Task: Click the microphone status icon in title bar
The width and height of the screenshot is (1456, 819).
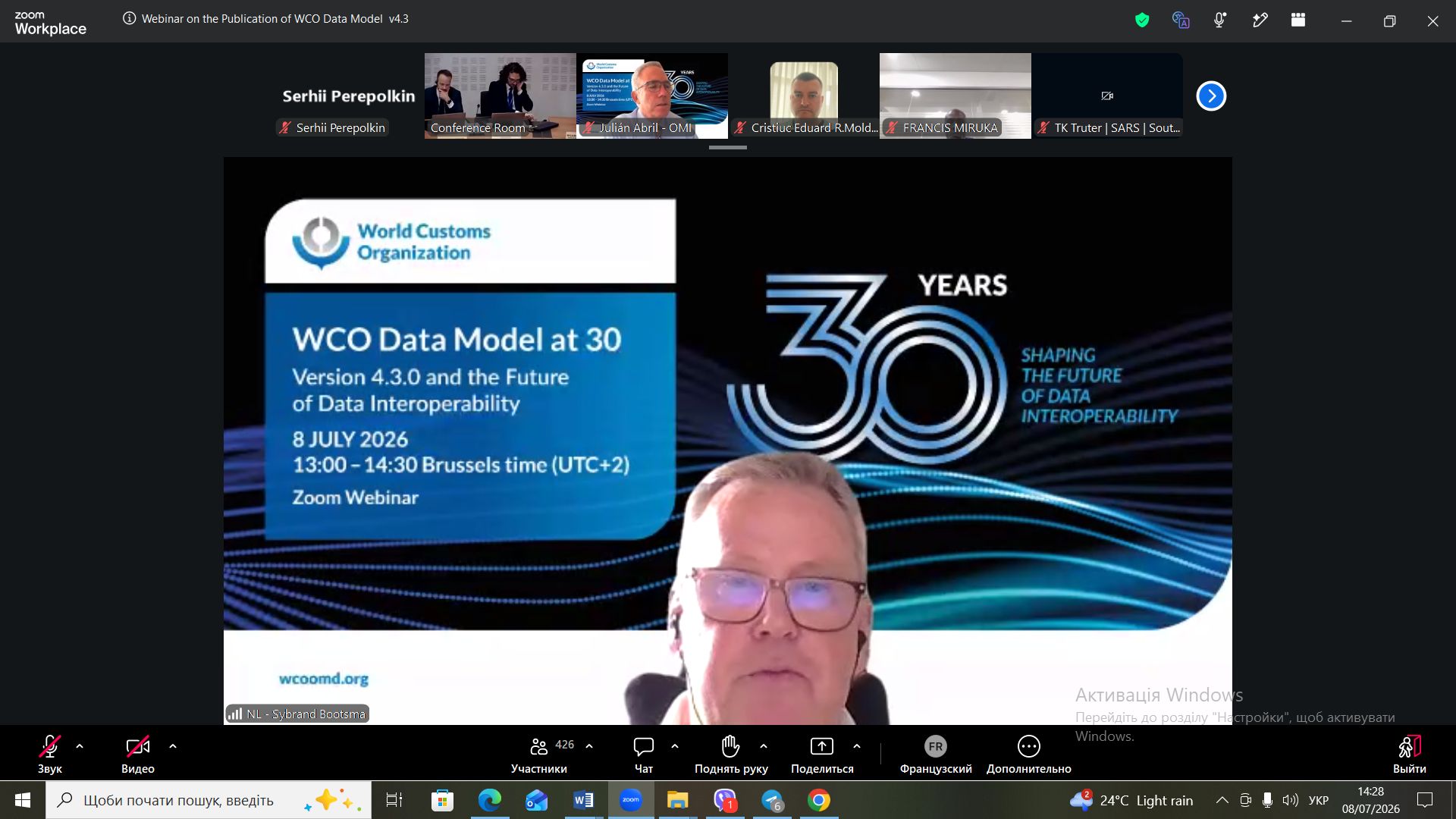Action: point(1219,20)
